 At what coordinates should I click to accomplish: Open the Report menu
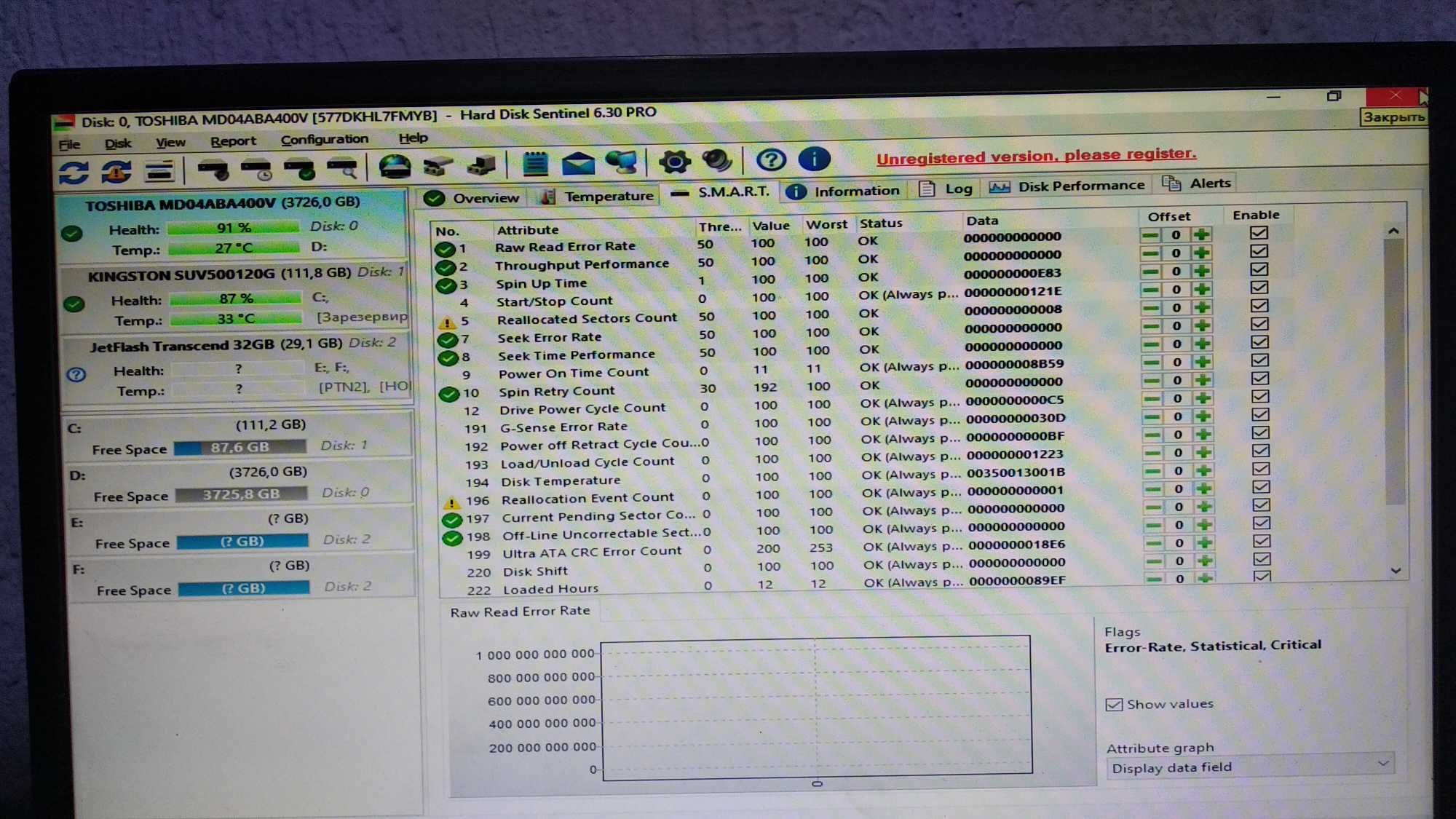coord(233,141)
